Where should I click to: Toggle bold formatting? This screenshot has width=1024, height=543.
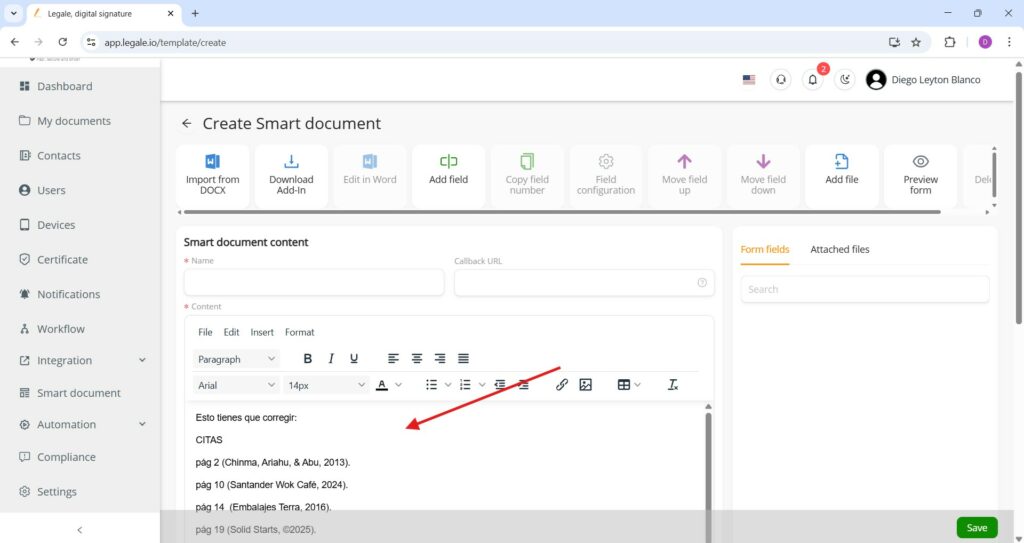tap(308, 359)
